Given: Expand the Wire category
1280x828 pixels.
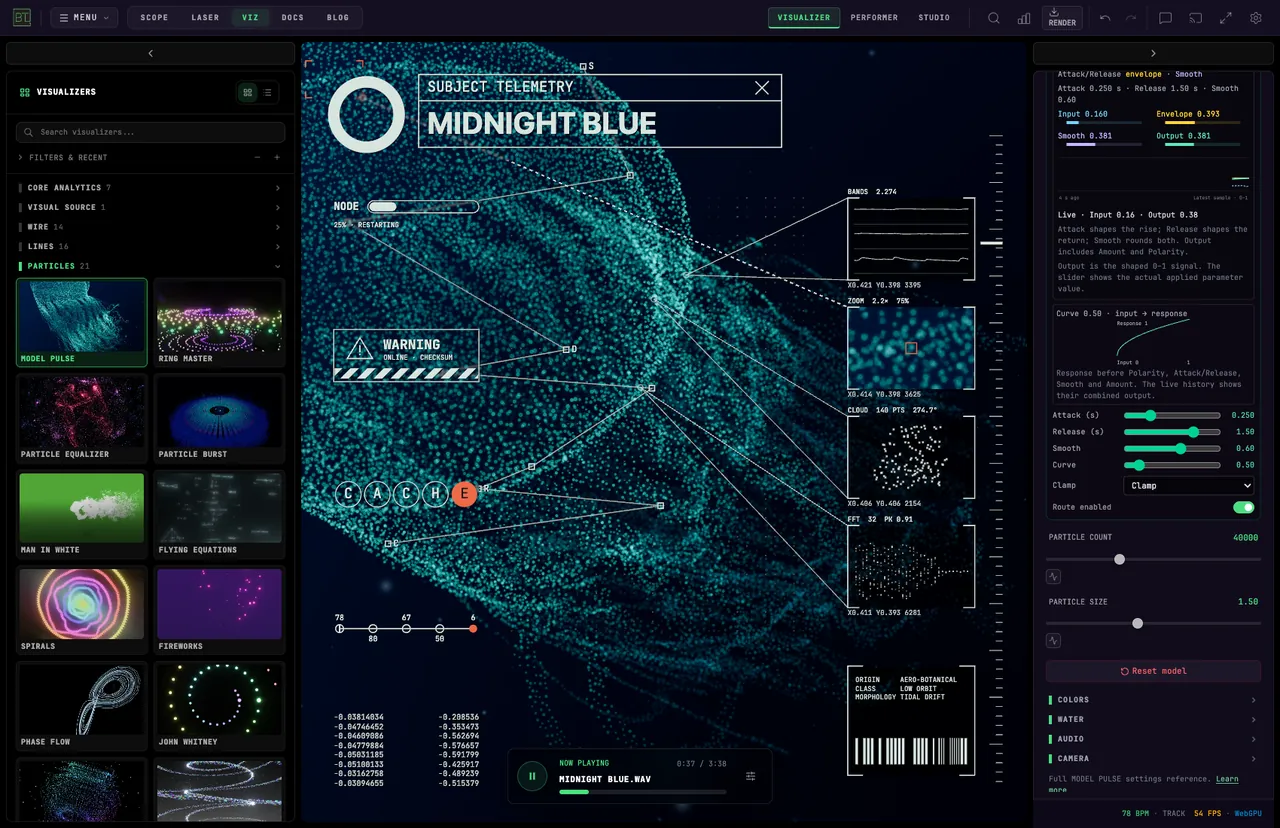Looking at the screenshot, I should [150, 227].
